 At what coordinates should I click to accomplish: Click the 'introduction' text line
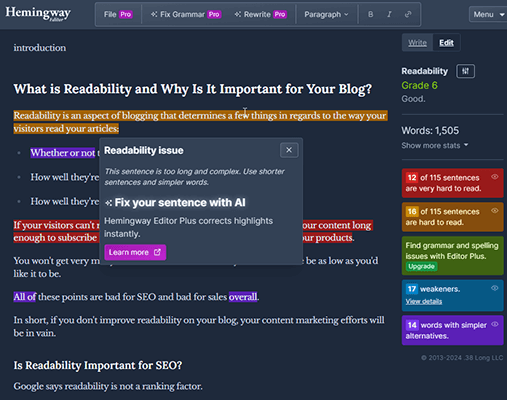[40, 48]
